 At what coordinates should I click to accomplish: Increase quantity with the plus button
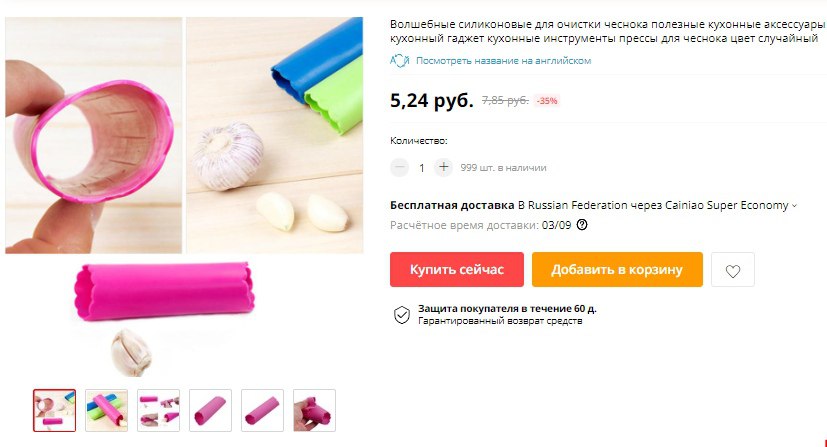point(444,168)
